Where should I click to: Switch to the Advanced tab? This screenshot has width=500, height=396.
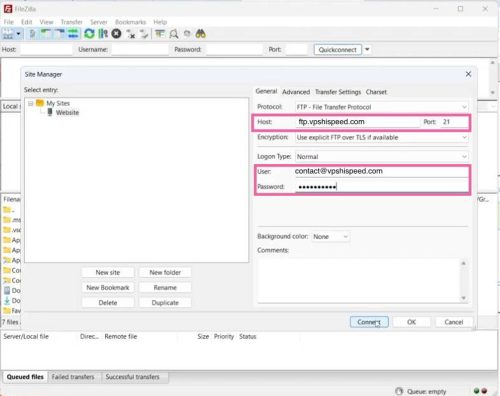coord(296,92)
